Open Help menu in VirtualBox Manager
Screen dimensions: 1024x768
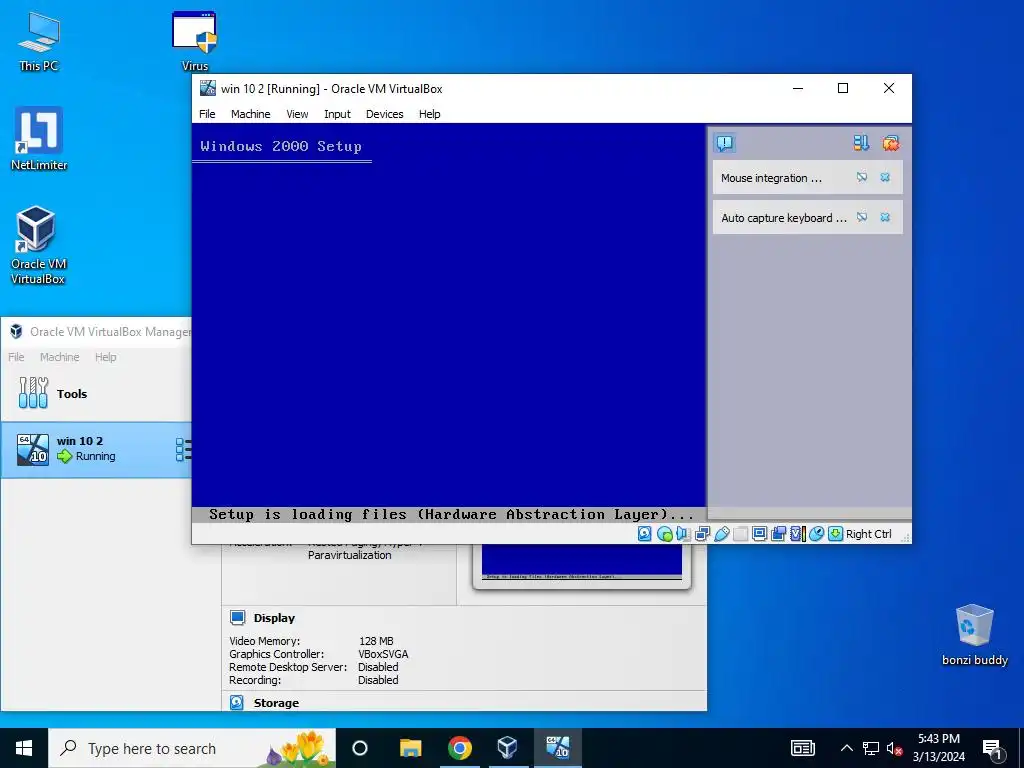[x=105, y=357]
